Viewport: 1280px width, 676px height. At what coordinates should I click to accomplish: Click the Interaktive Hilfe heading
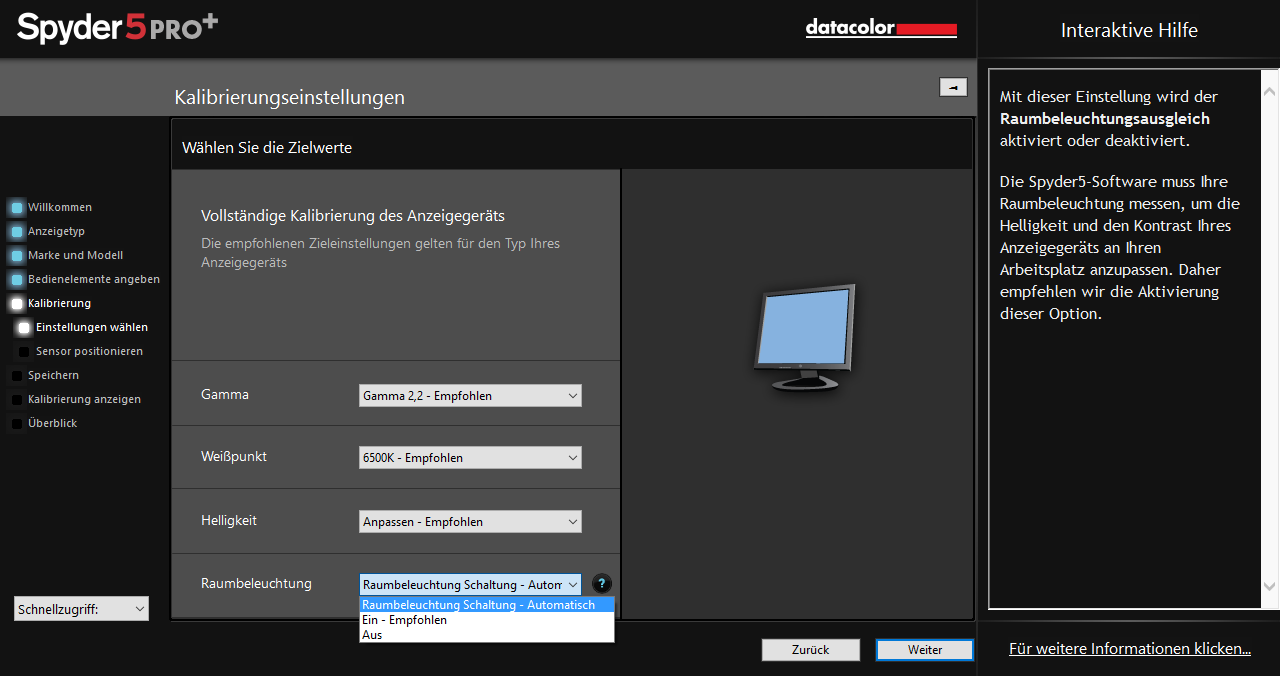[1129, 30]
